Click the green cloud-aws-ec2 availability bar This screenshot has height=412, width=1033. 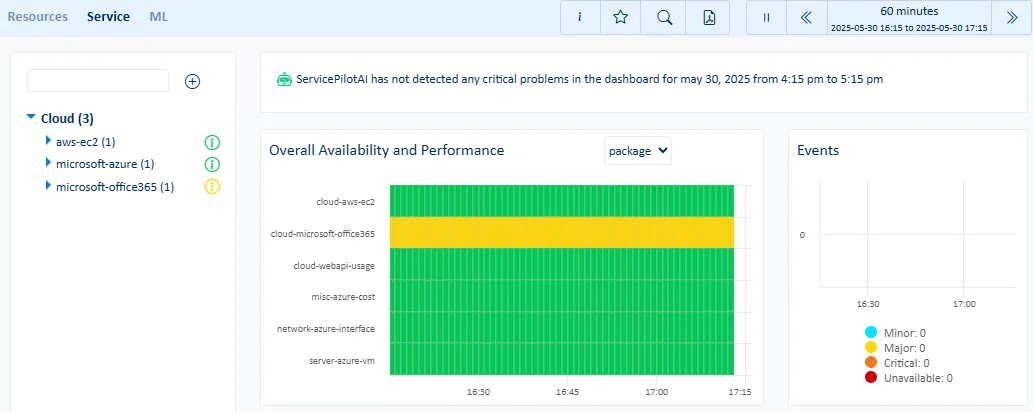coord(562,200)
